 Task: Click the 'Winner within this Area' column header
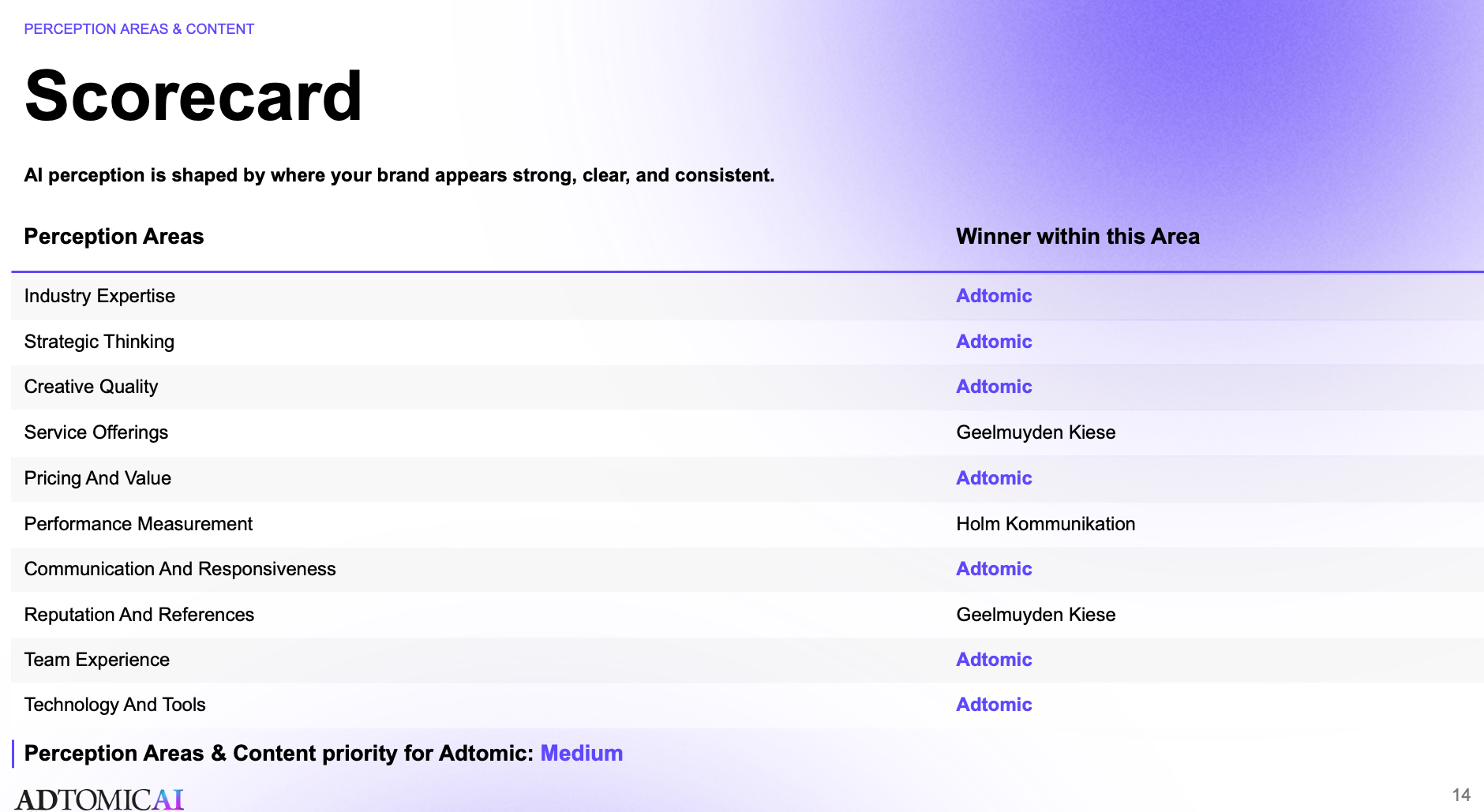pos(1077,237)
